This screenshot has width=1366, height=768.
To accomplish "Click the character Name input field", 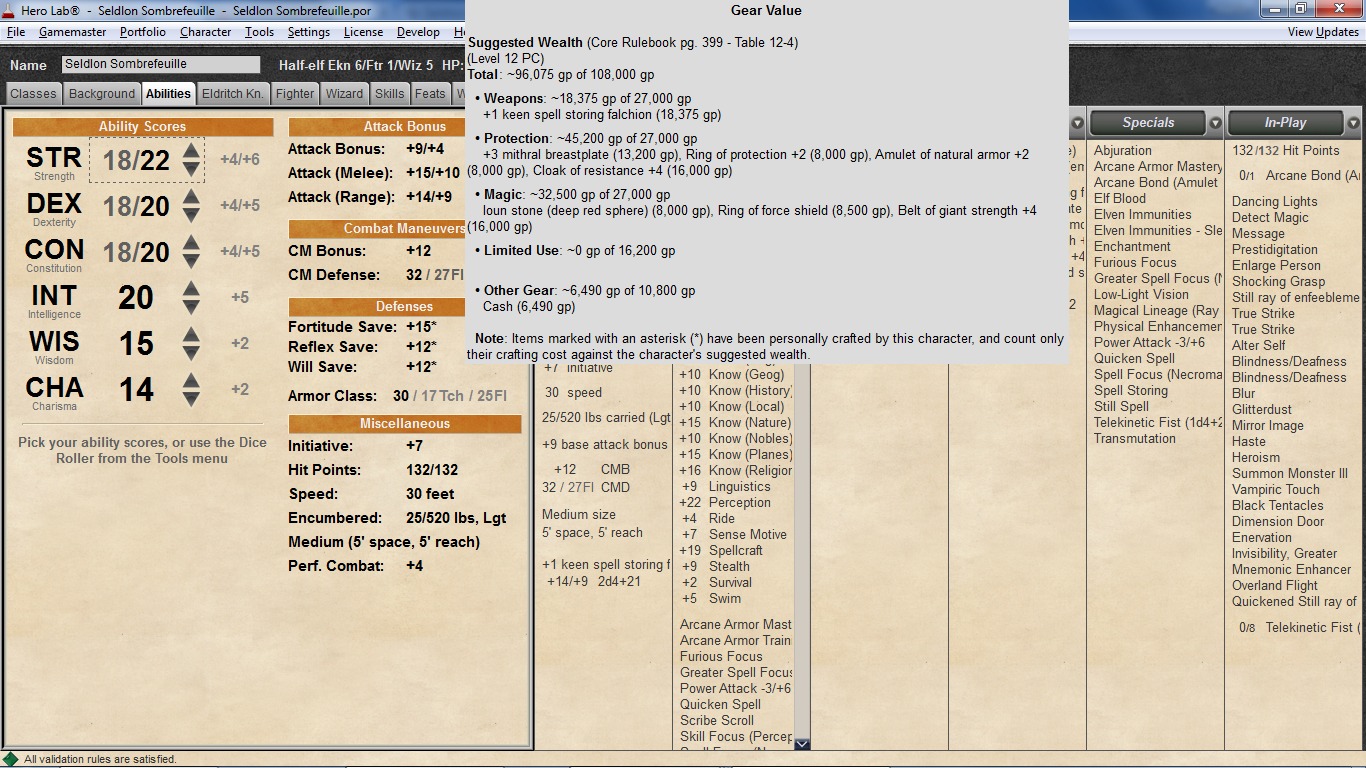I will pyautogui.click(x=160, y=64).
